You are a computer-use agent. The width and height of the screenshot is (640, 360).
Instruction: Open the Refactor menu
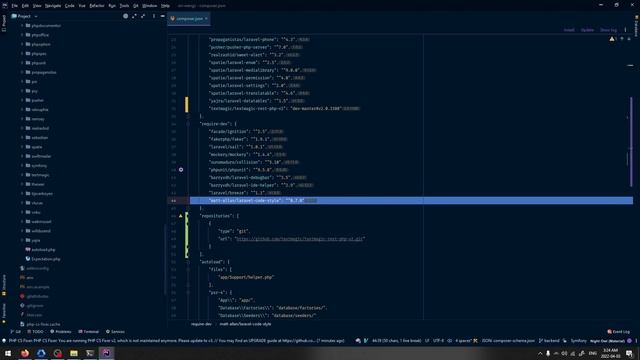(97, 6)
